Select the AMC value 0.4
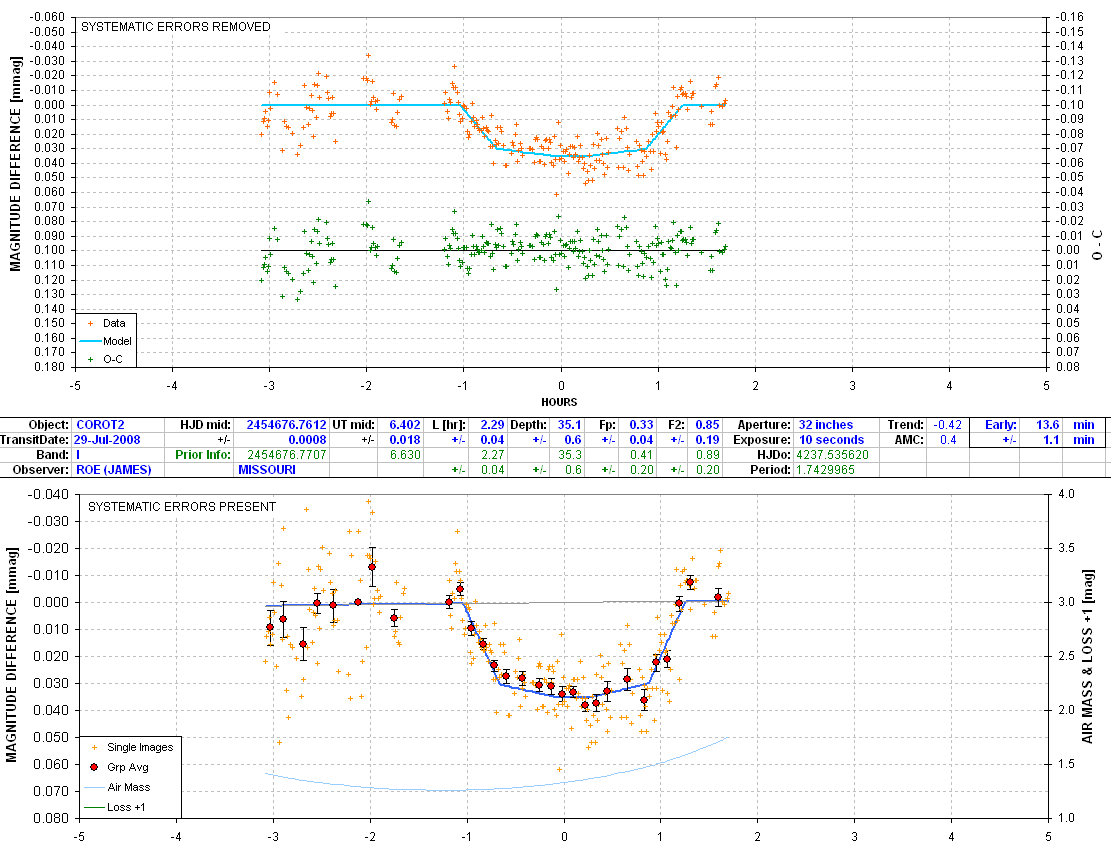 pyautogui.click(x=948, y=440)
